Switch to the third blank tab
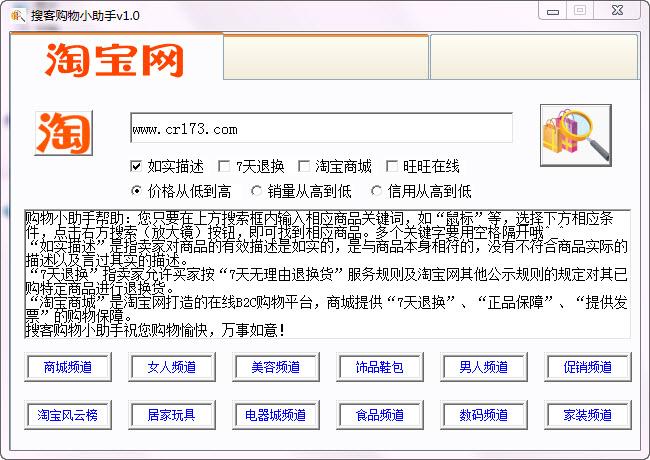650x460 pixels. click(534, 58)
